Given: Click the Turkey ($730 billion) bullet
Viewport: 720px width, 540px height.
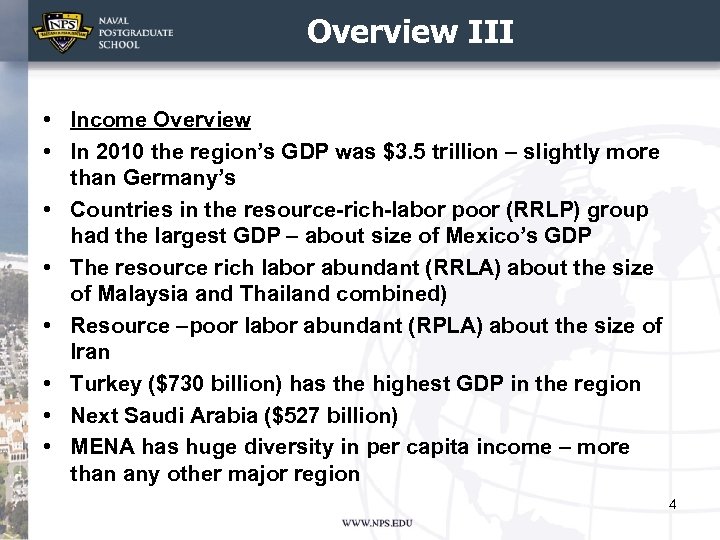Looking at the screenshot, I should [x=355, y=384].
